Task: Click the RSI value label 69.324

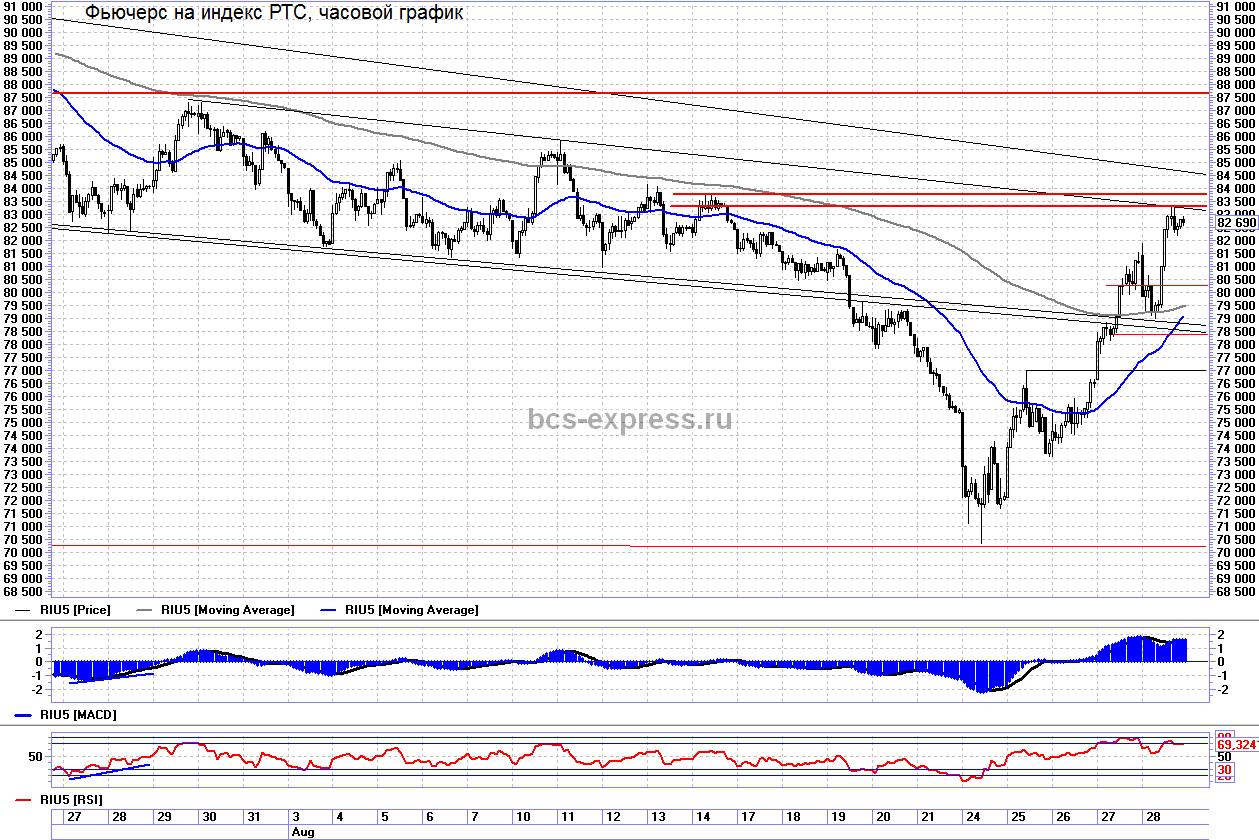Action: pyautogui.click(x=1236, y=744)
